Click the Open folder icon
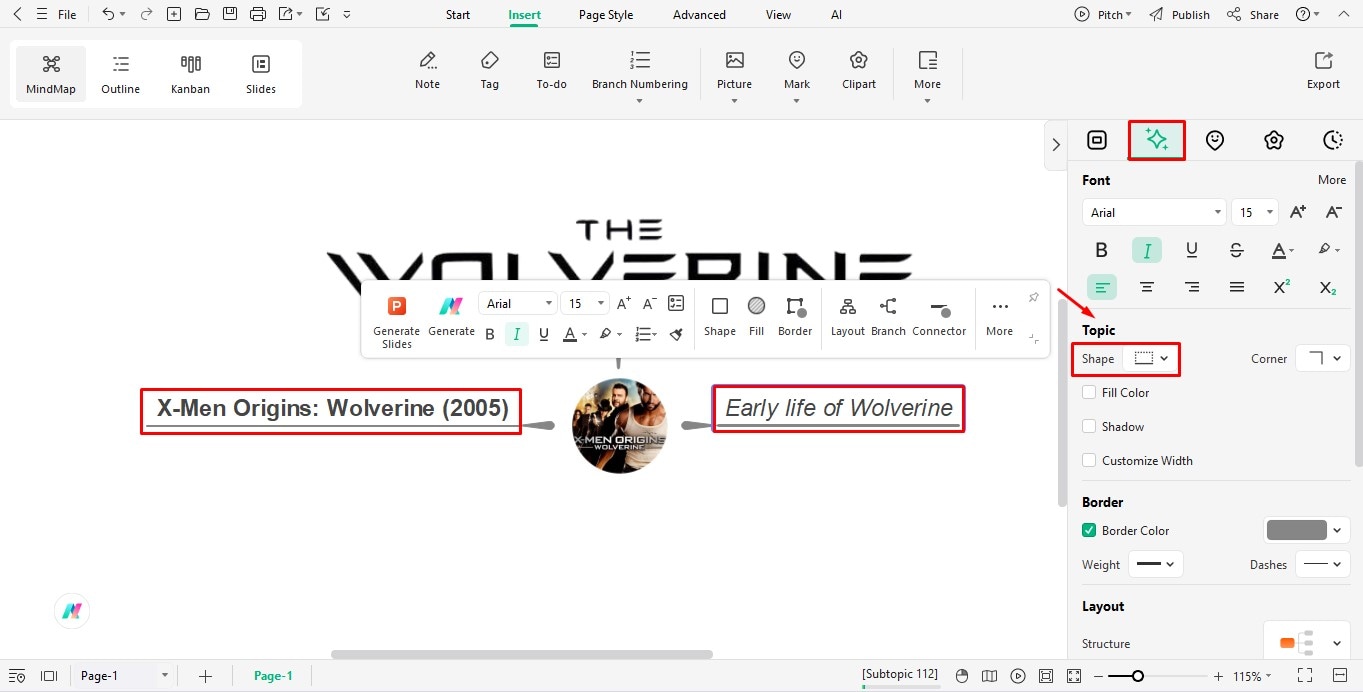This screenshot has width=1363, height=692. [202, 14]
